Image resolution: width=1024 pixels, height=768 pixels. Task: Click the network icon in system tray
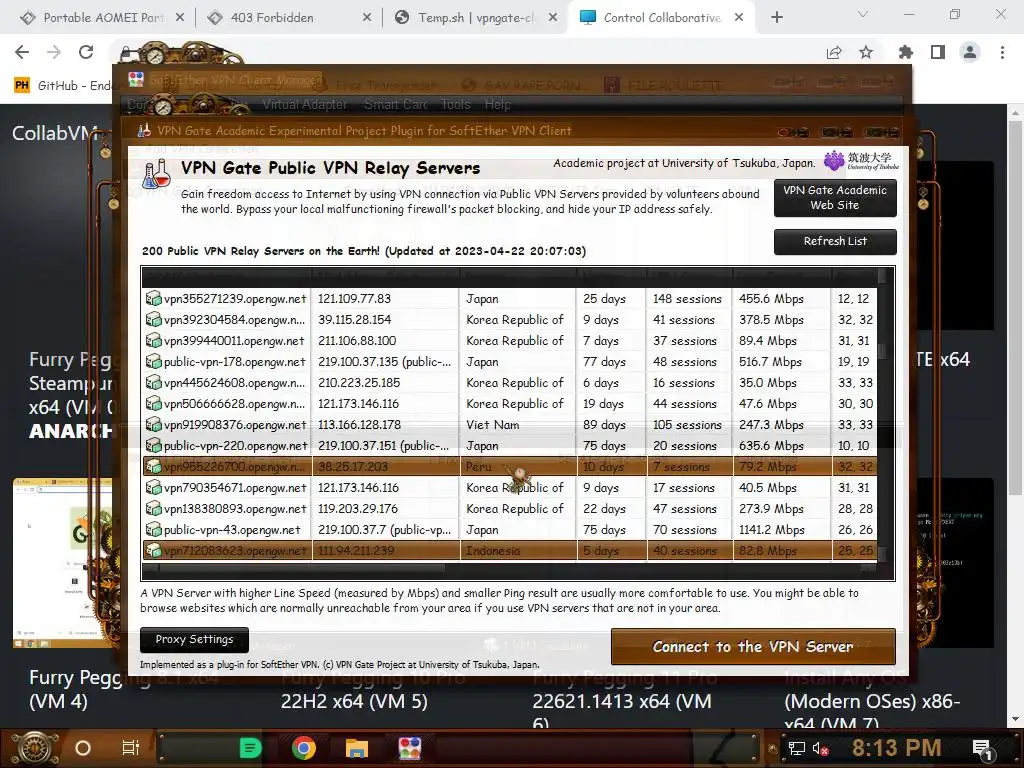(797, 748)
